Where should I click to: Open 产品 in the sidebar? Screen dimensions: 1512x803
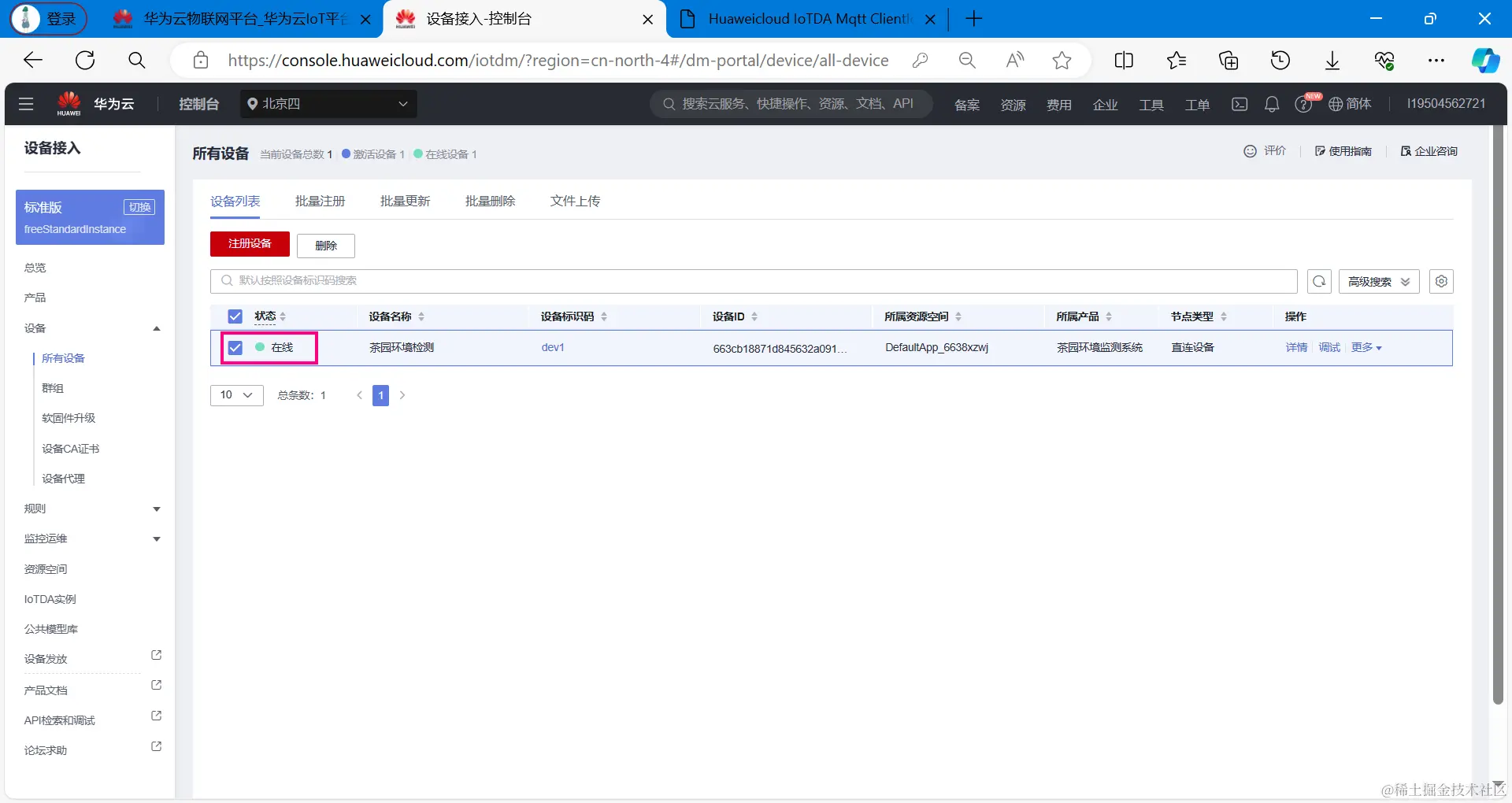click(x=35, y=298)
